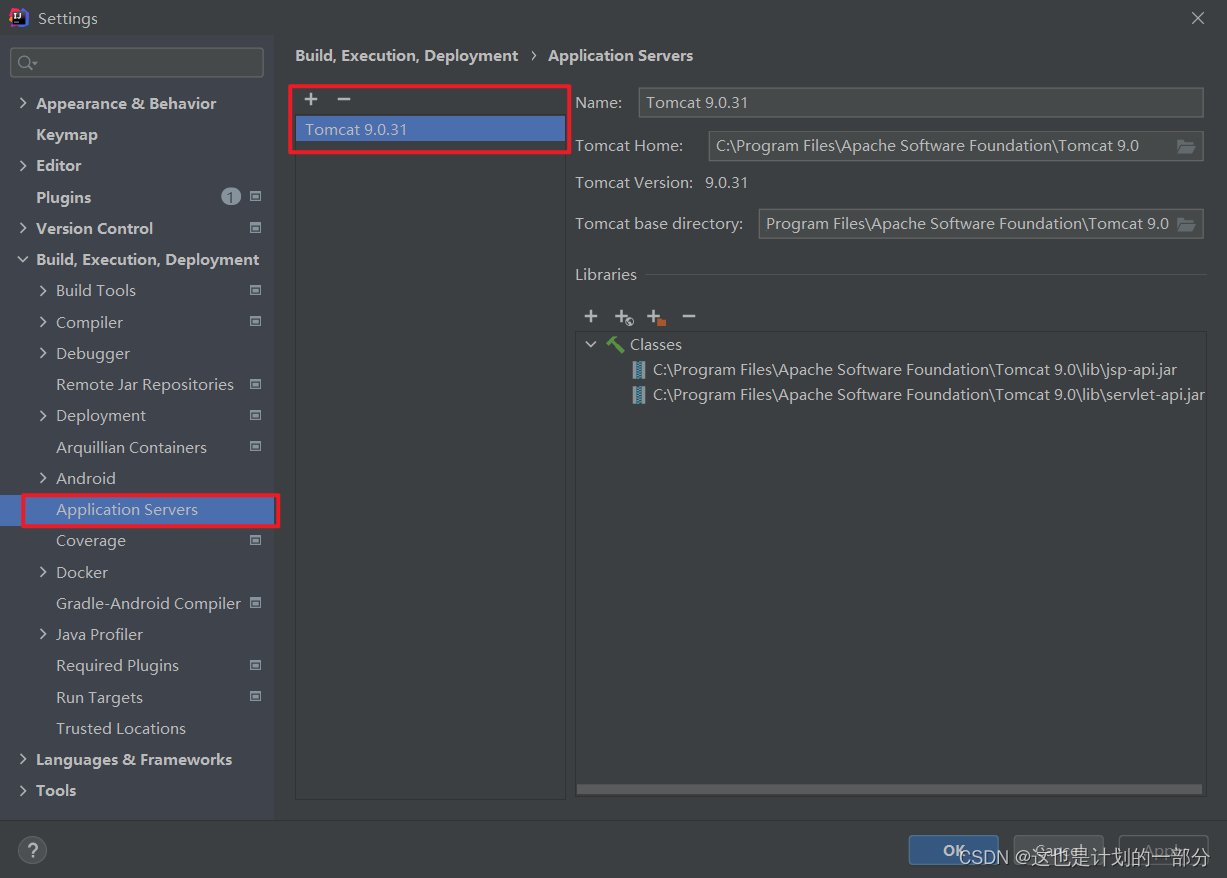Click the Plugins update badge showing 1

pos(231,197)
